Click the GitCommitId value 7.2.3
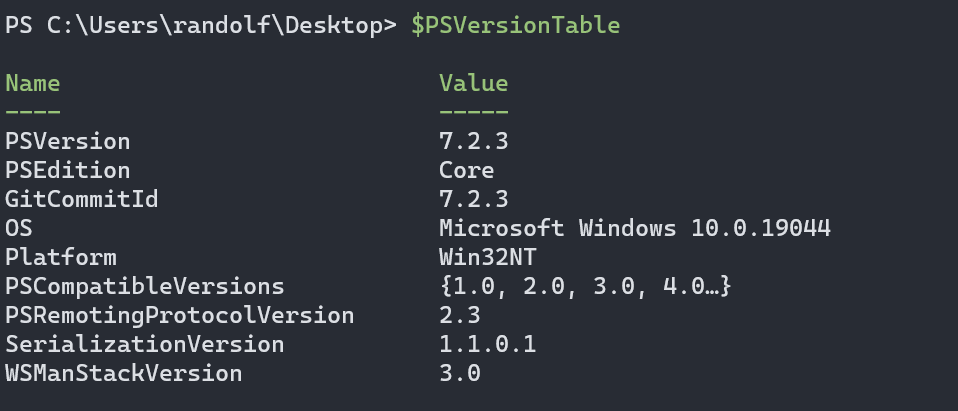The width and height of the screenshot is (958, 411). pos(474,199)
